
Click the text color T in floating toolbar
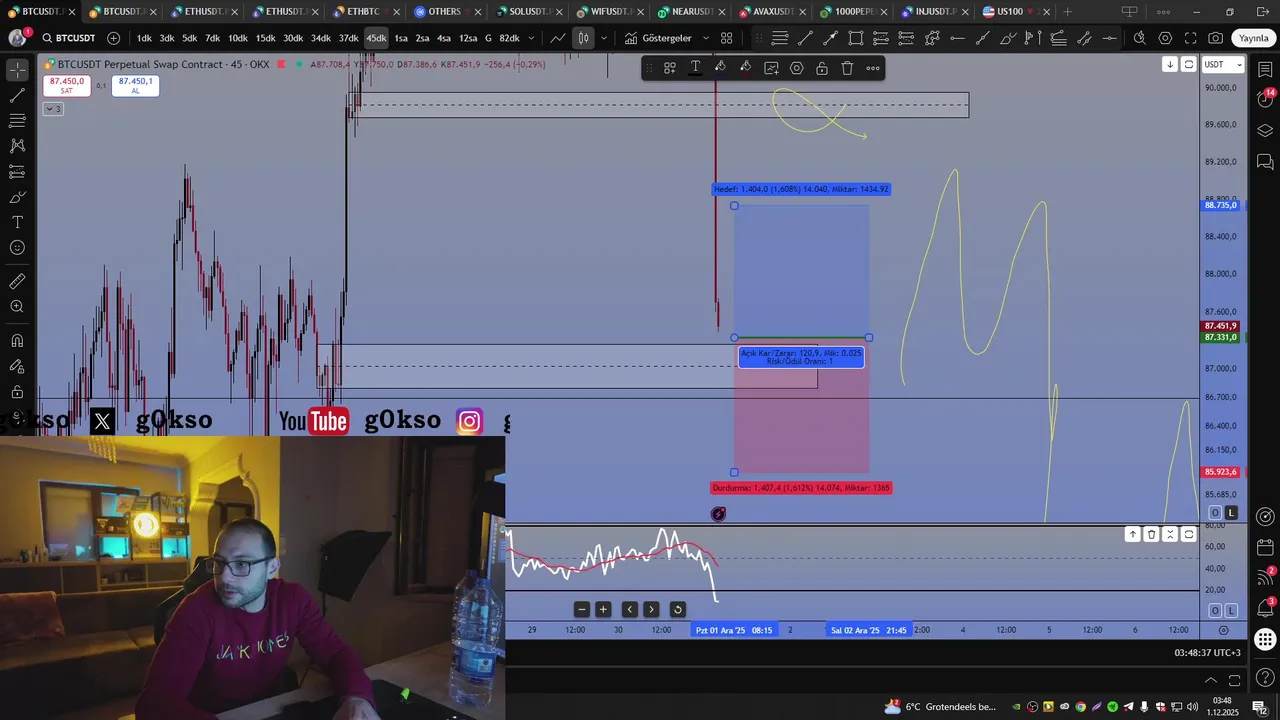tap(695, 68)
